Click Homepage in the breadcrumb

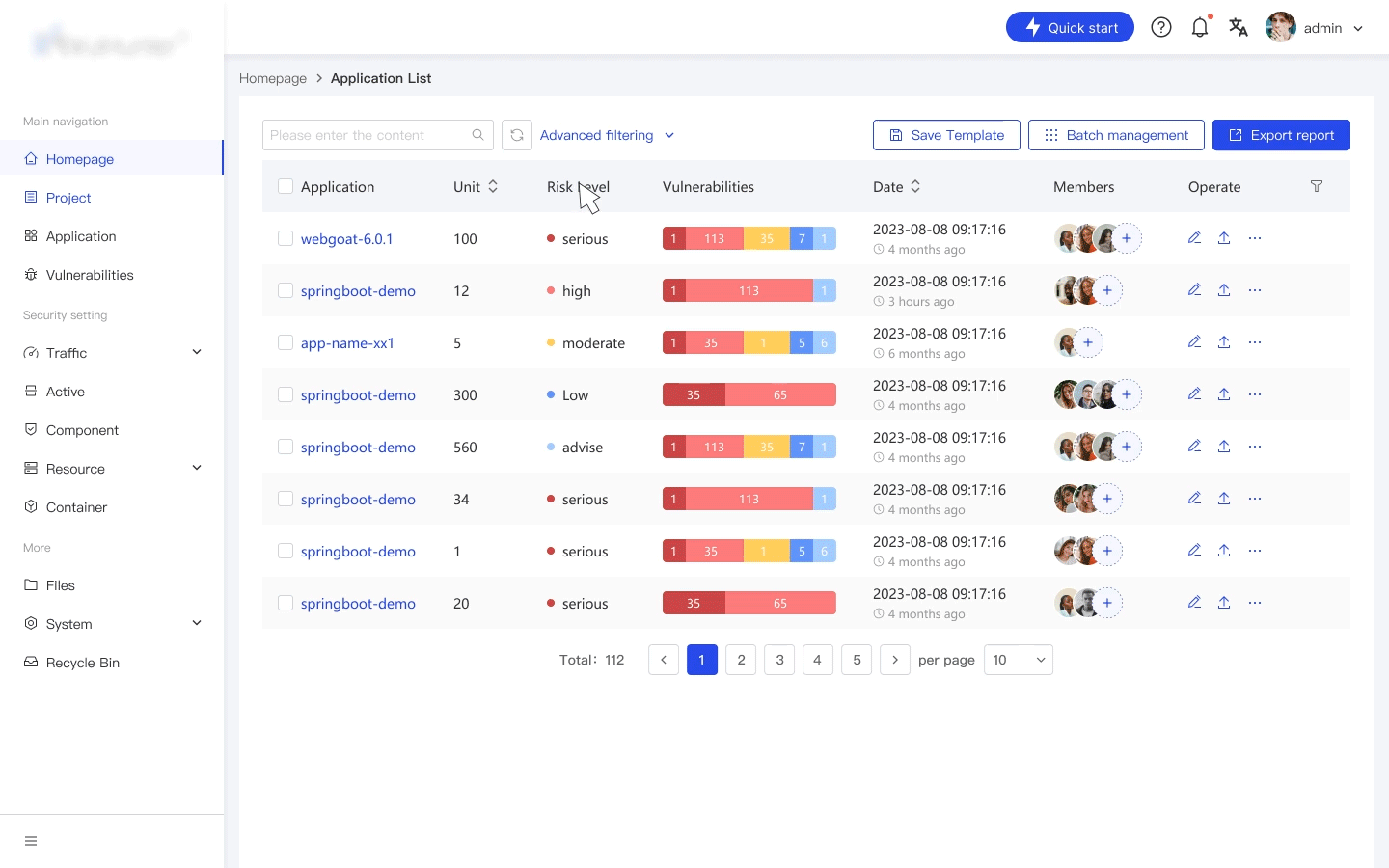[273, 78]
